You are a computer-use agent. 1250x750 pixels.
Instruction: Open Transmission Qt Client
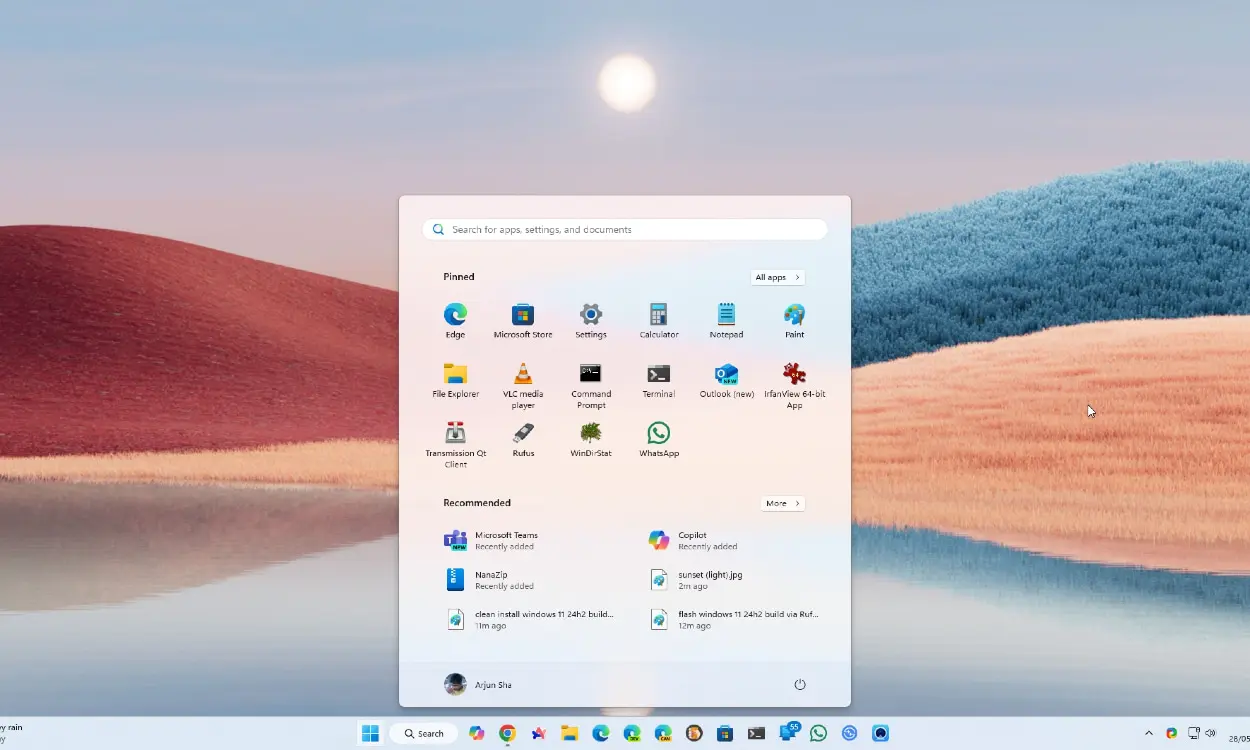[455, 440]
